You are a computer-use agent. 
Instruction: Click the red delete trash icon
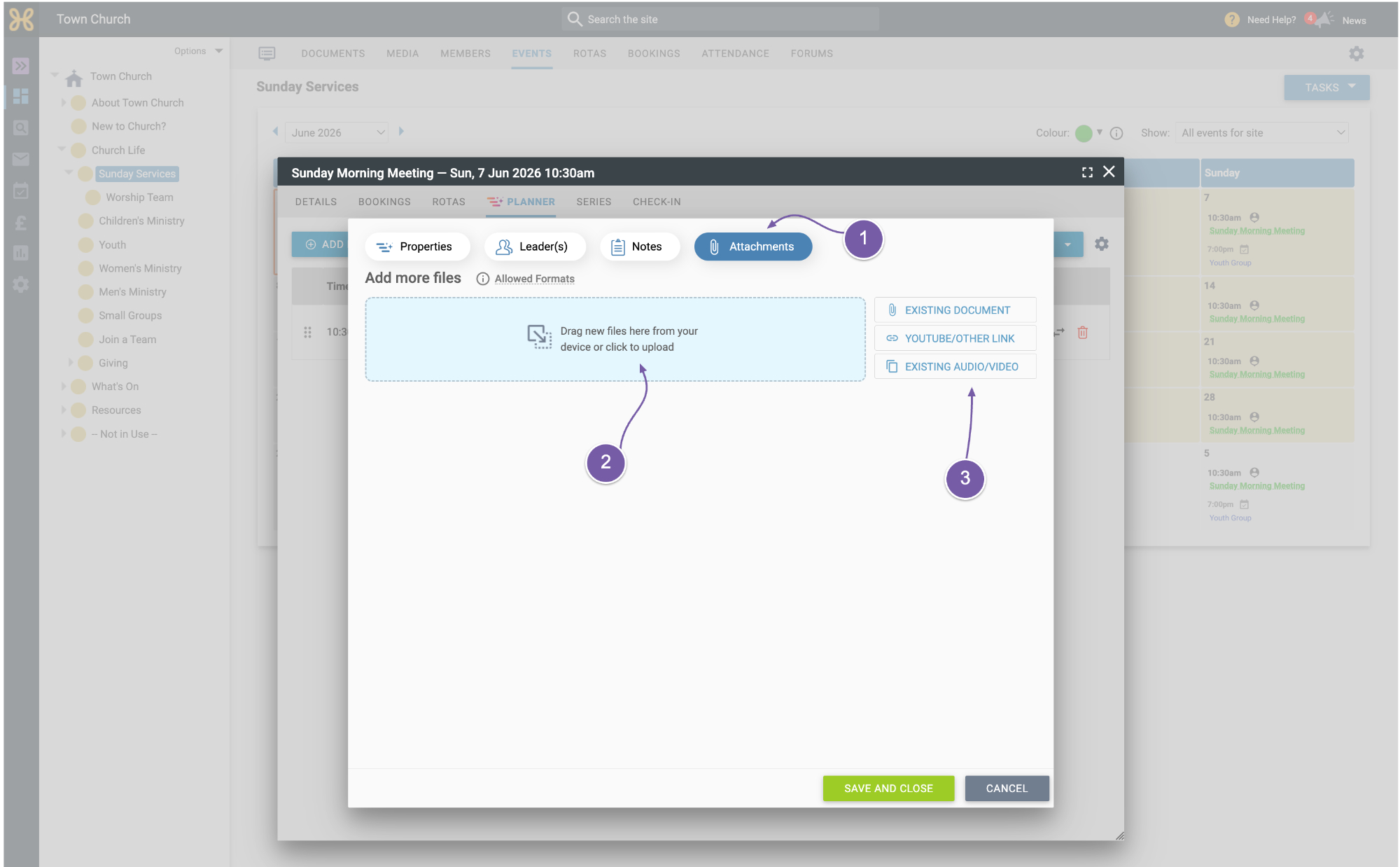tap(1083, 333)
